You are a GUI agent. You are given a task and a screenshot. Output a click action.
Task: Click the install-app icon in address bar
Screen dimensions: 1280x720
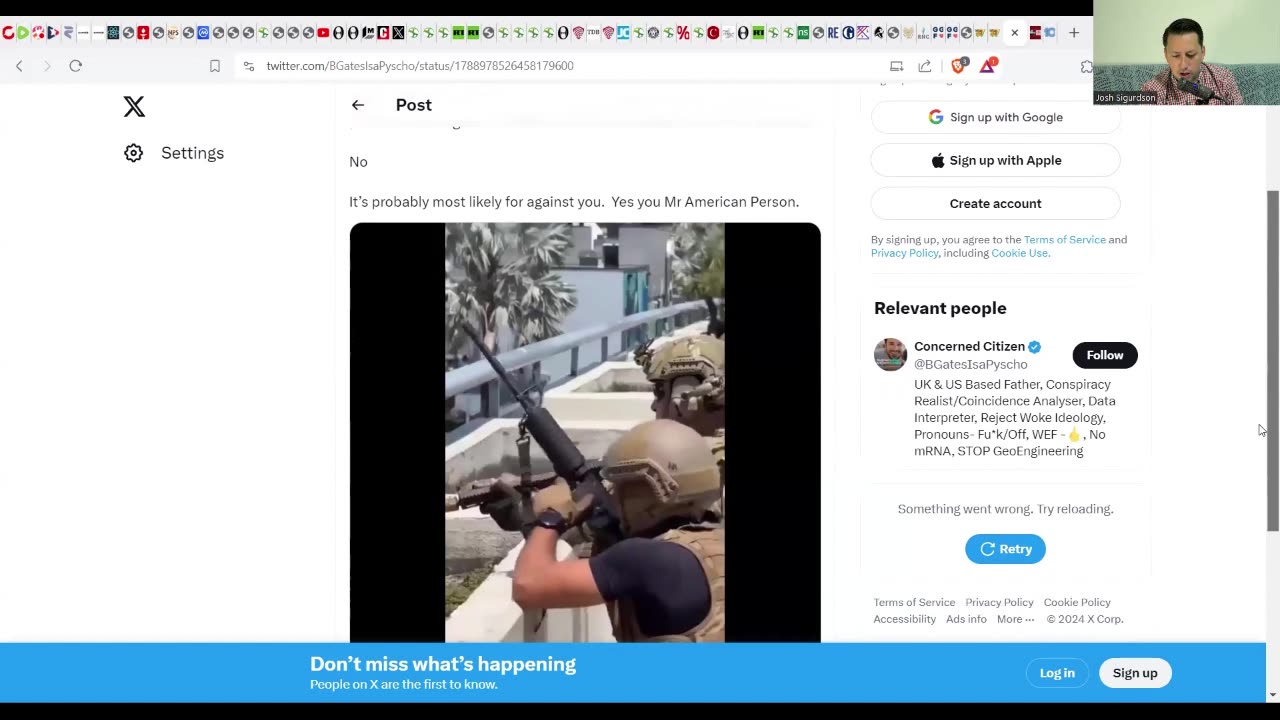click(896, 66)
